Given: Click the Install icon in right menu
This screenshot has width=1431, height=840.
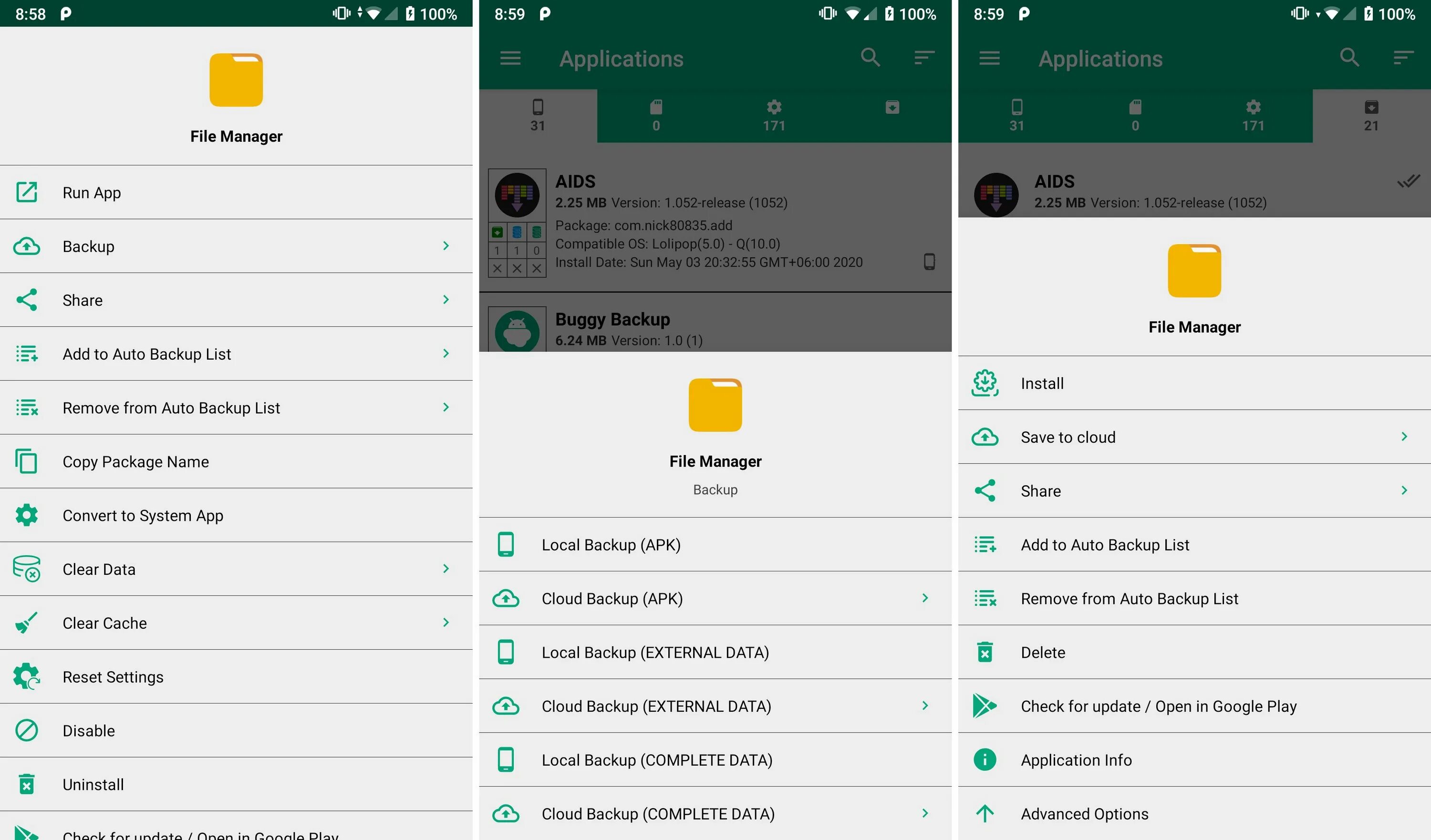Looking at the screenshot, I should [985, 384].
